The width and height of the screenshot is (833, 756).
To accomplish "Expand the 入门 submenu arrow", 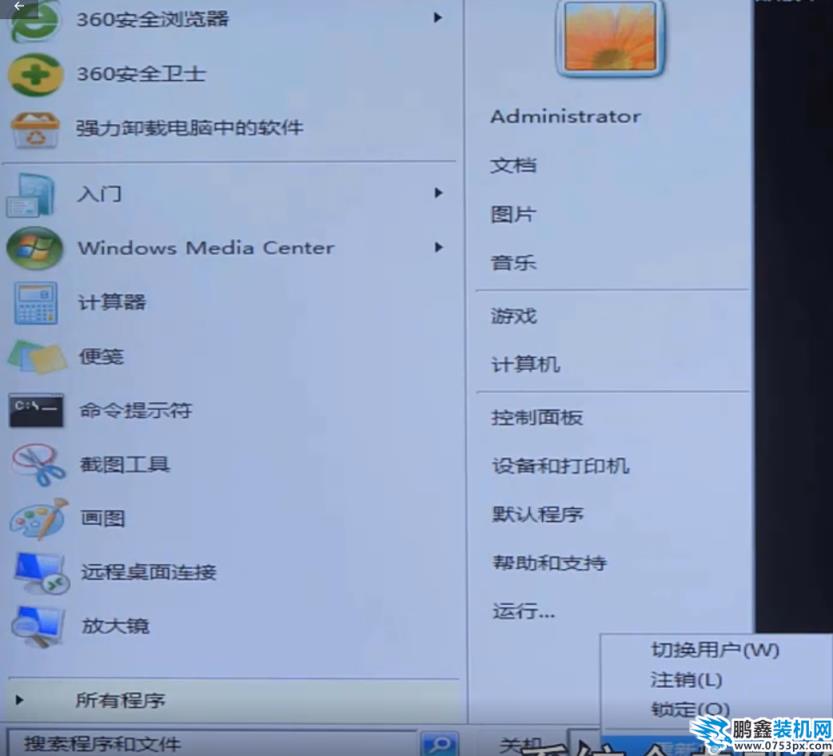I will click(438, 193).
